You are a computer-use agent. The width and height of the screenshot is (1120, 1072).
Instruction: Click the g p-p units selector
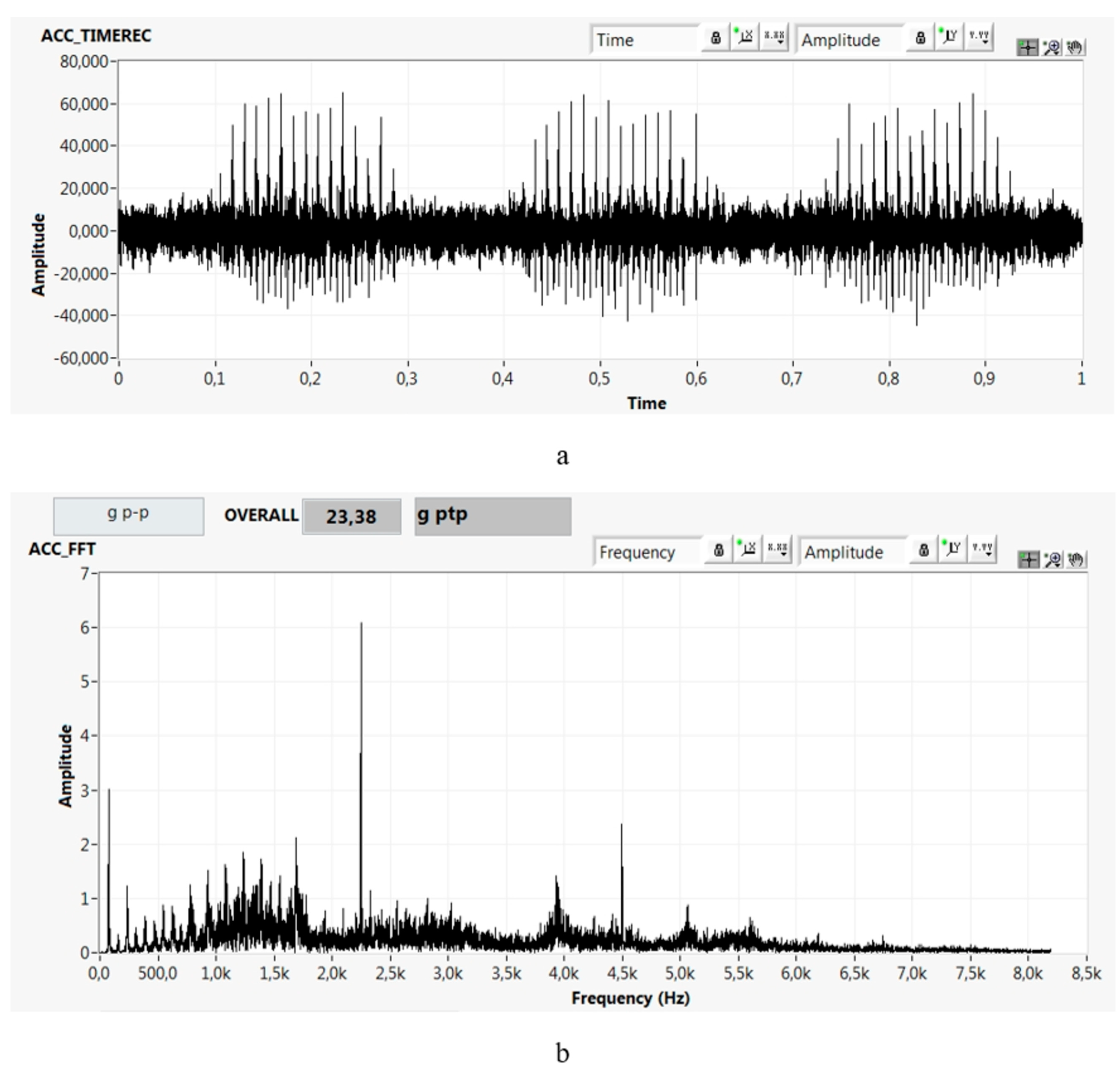[129, 516]
